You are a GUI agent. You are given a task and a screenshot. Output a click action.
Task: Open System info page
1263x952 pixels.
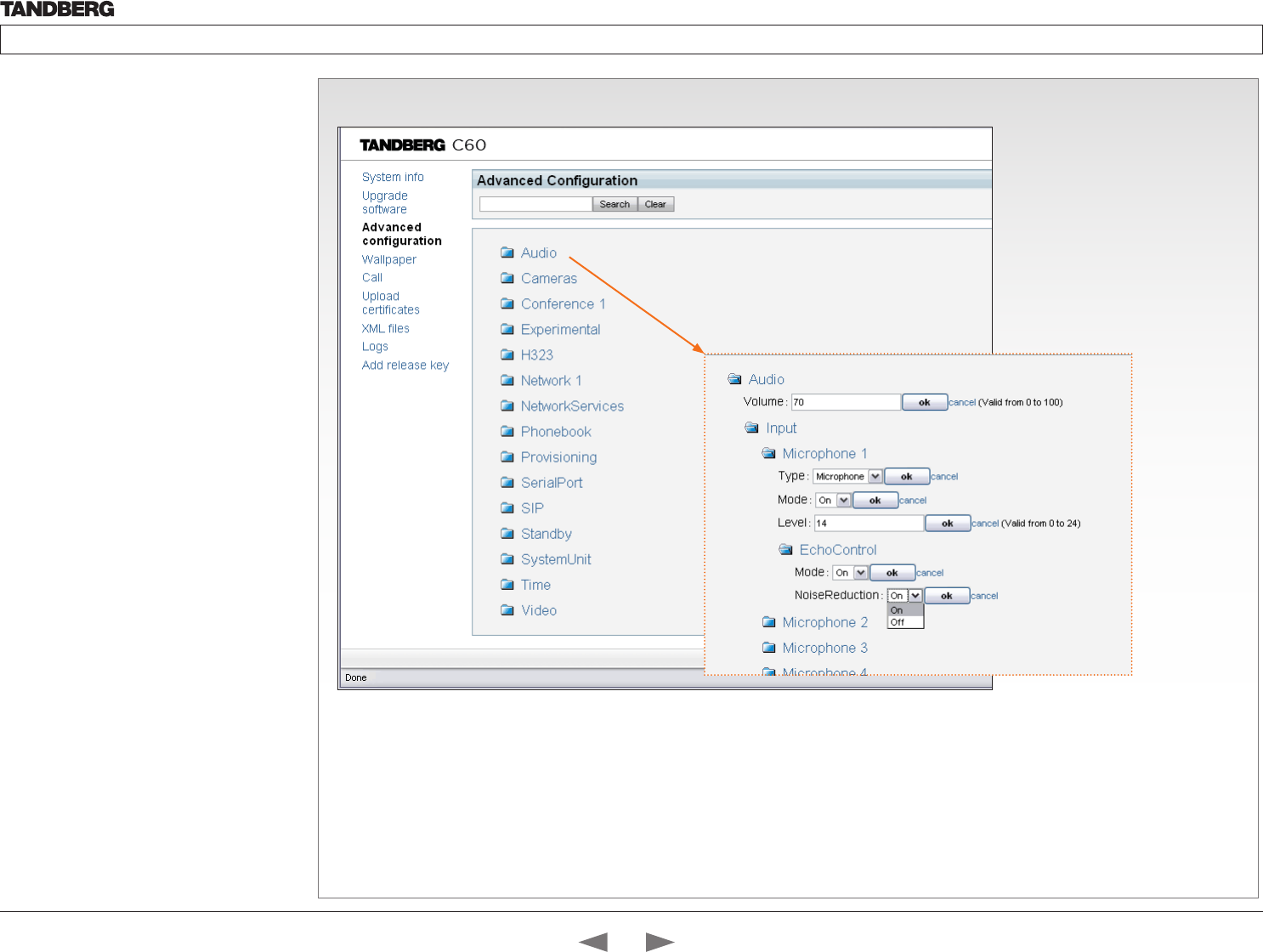(393, 177)
